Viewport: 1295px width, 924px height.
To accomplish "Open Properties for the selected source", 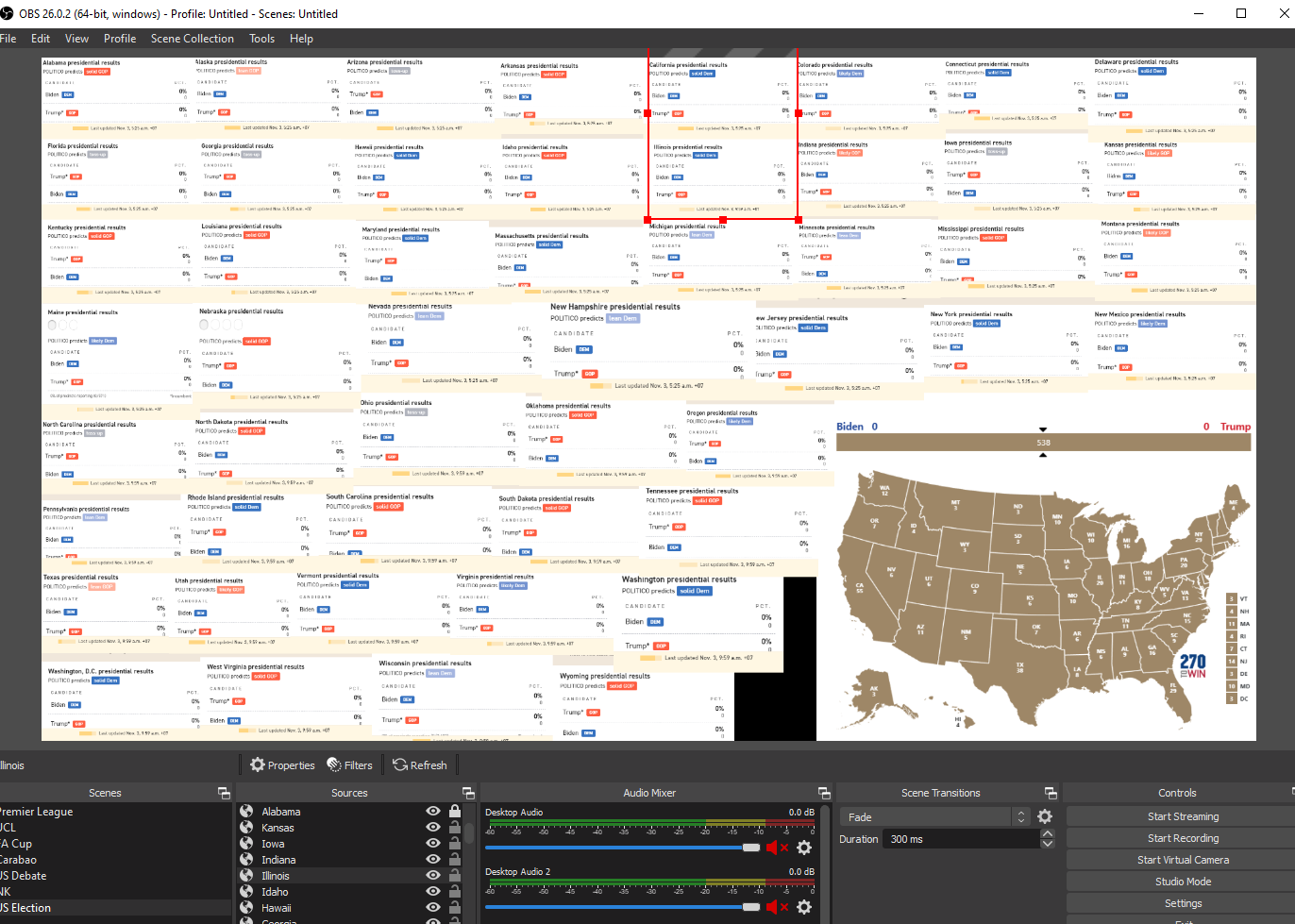I will (x=282, y=765).
